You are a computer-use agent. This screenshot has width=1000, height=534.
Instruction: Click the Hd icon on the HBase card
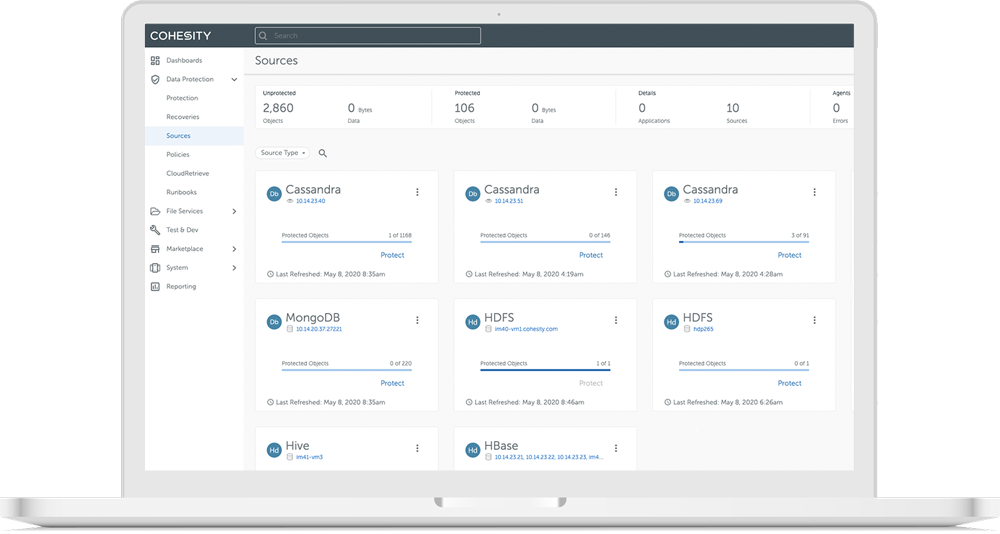coord(473,450)
